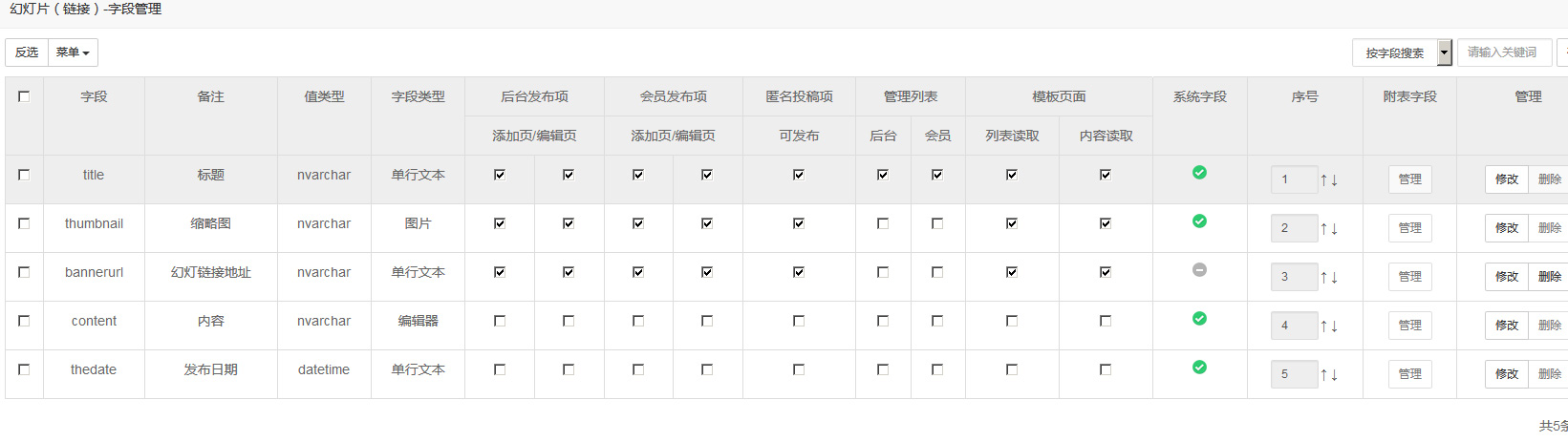Click the gray minus icon for bannerurl
The image size is (1568, 442).
(1199, 270)
